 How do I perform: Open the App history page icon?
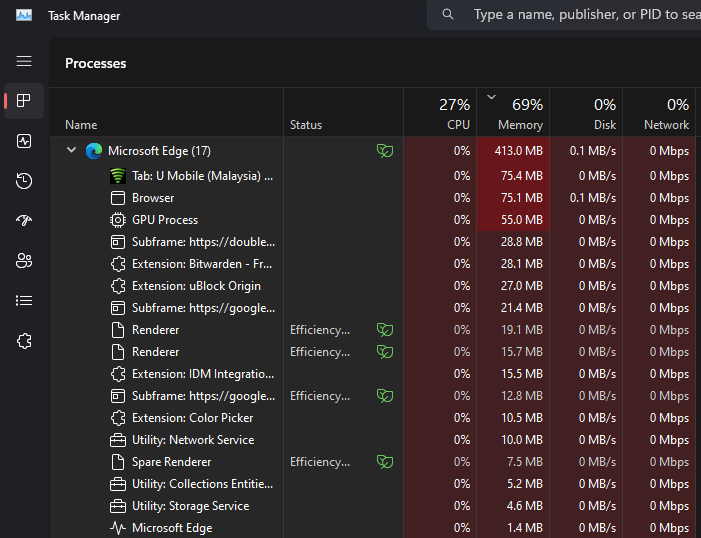tap(24, 181)
